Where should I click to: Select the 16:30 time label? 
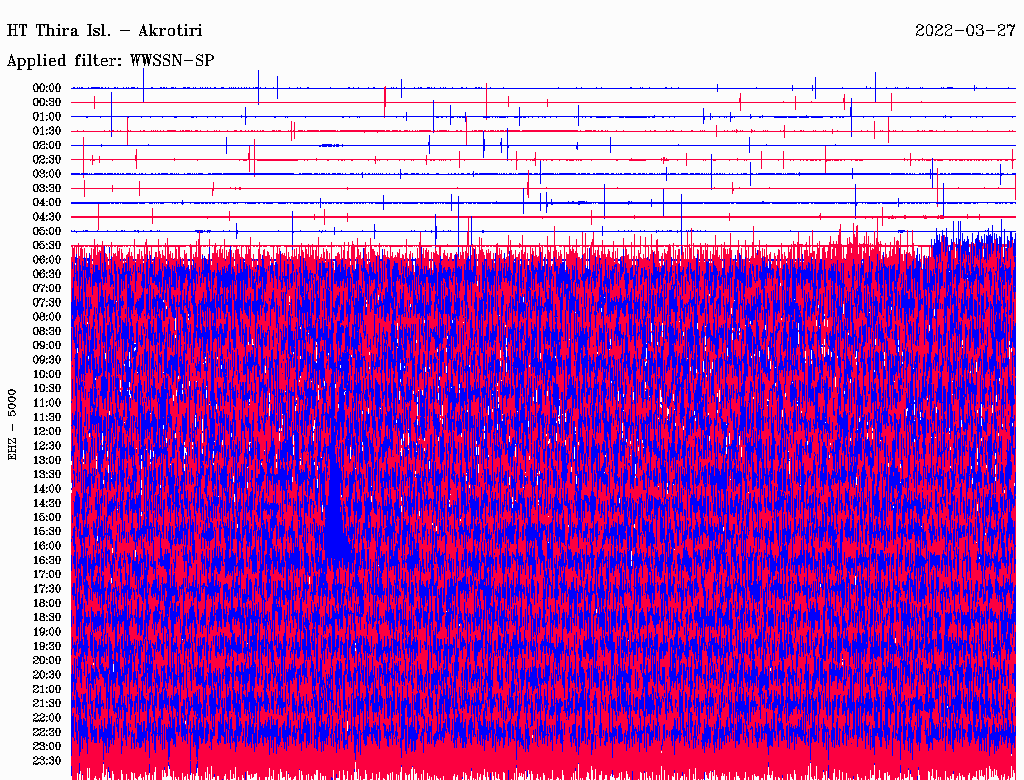click(x=47, y=561)
